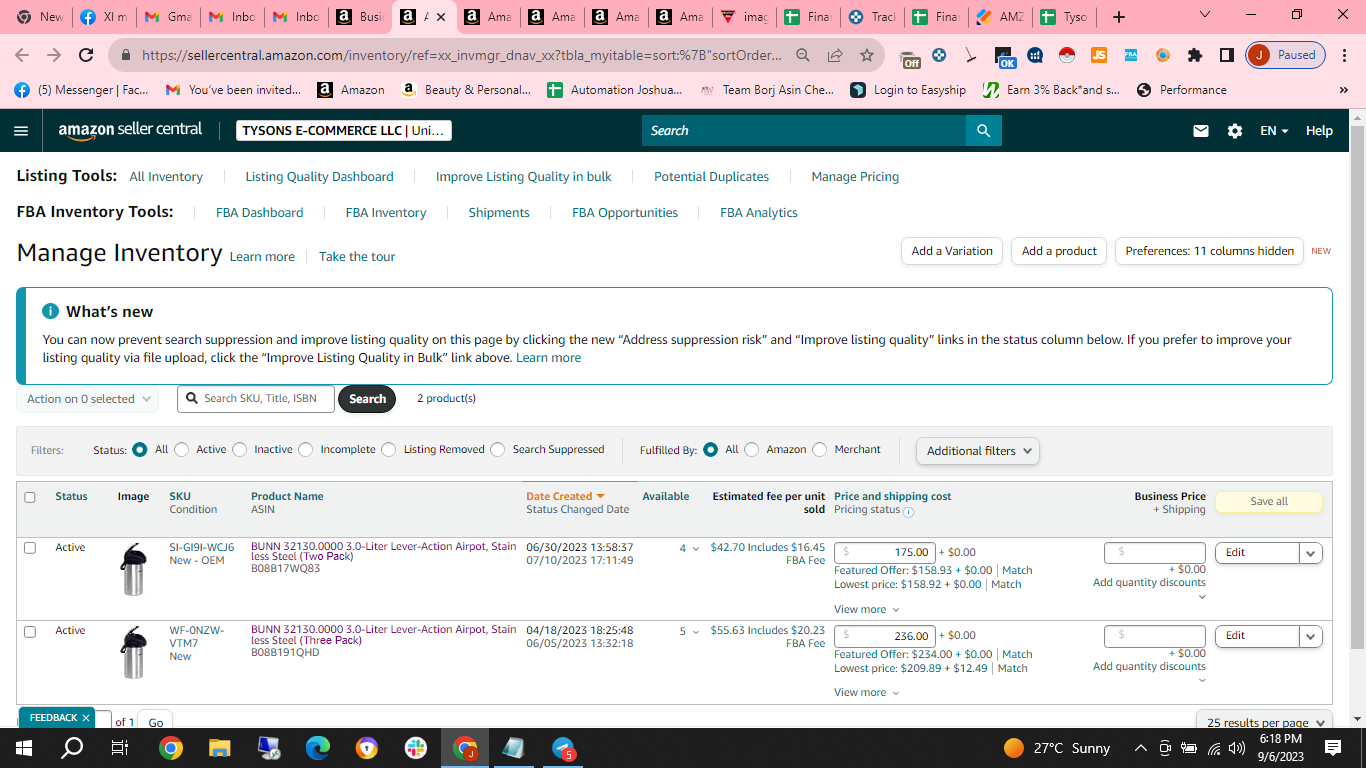This screenshot has width=1366, height=768.
Task: Open the messages envelope icon
Action: pyautogui.click(x=1201, y=130)
